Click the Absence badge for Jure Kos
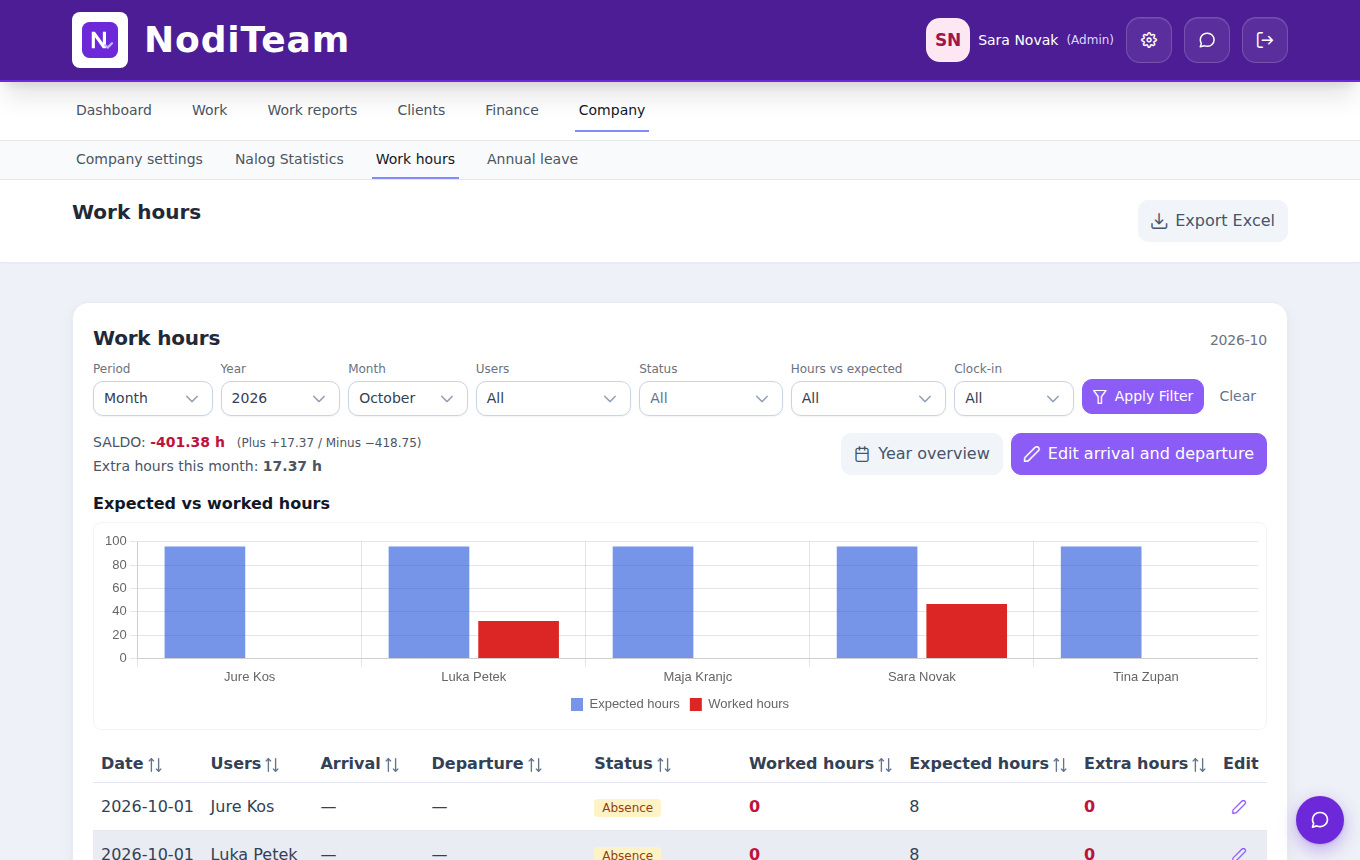This screenshot has width=1360, height=860. tap(628, 808)
